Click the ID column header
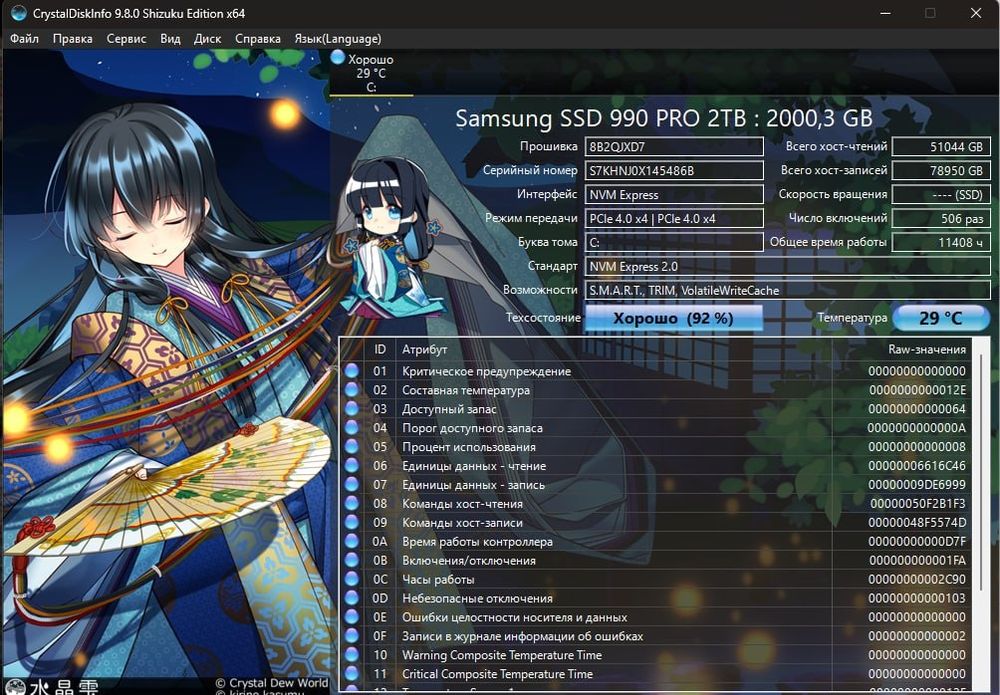The image size is (1000, 695). [380, 349]
